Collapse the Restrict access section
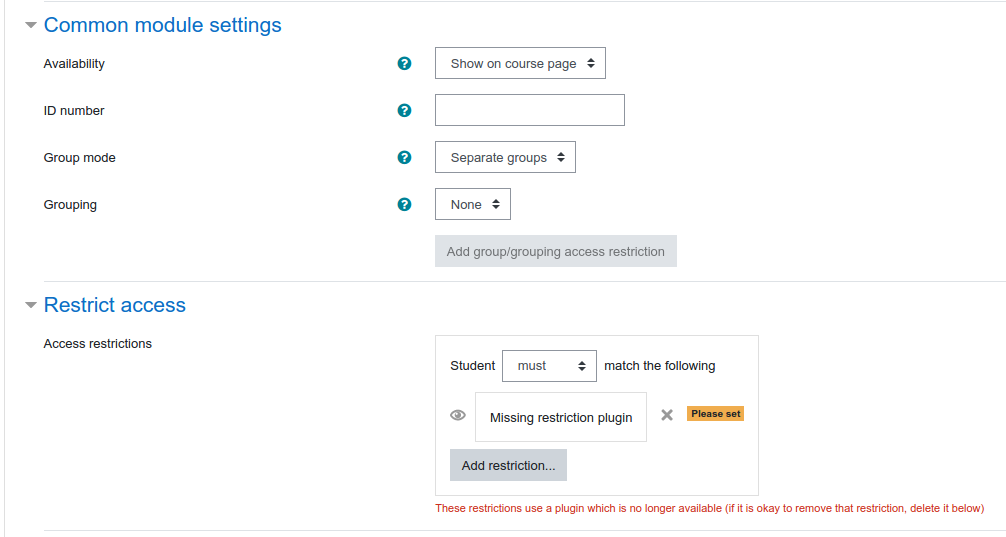 pos(30,305)
